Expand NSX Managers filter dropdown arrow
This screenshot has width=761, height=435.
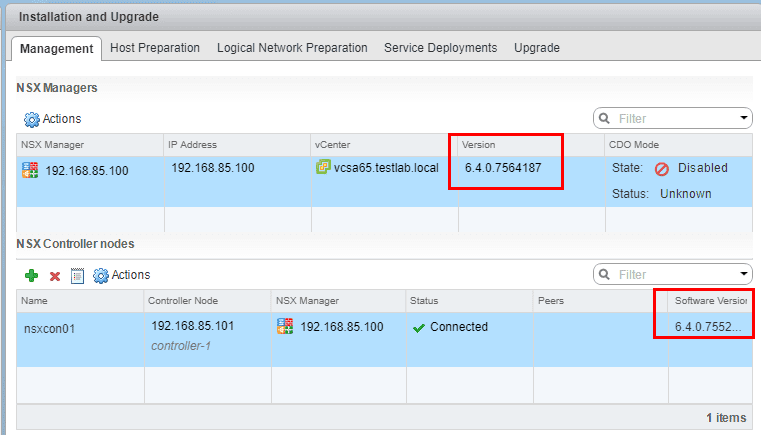744,118
